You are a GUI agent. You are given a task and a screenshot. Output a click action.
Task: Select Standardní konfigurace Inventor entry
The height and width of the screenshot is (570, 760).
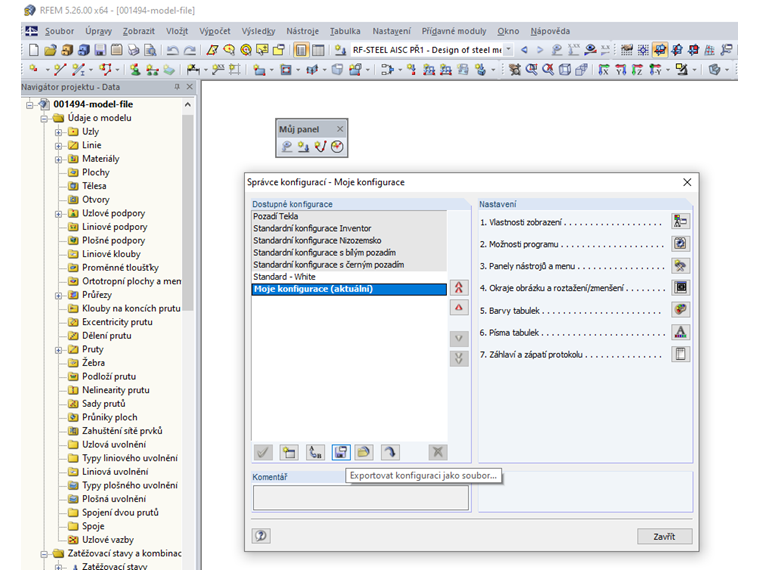click(x=349, y=228)
